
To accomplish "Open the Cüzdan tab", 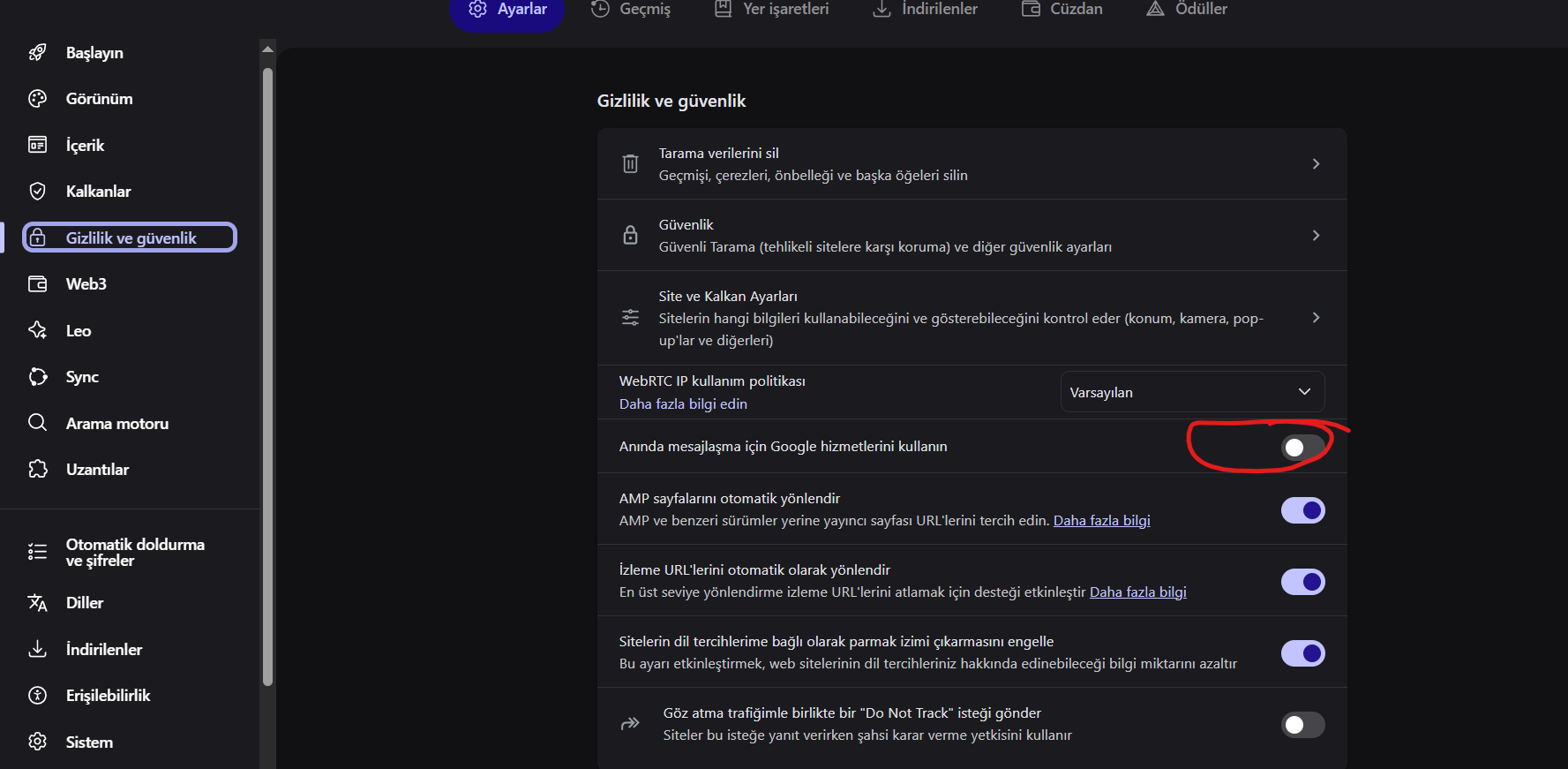I will point(1062,11).
